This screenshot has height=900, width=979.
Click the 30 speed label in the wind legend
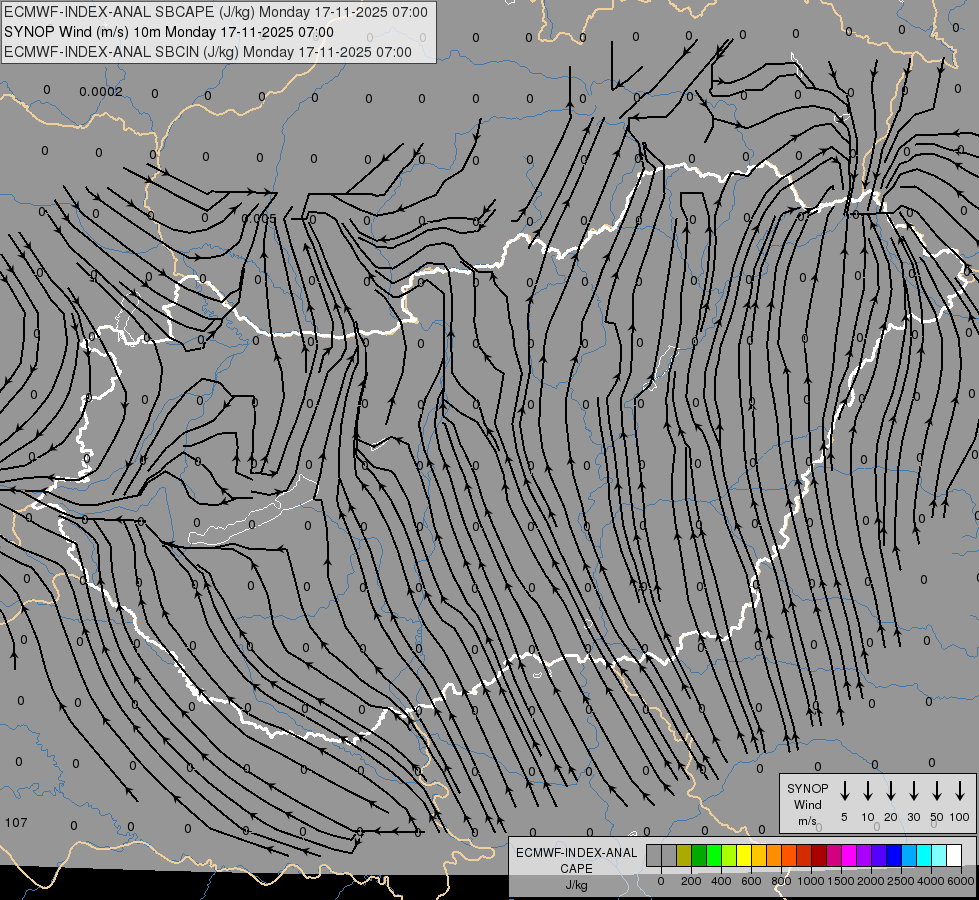913,817
